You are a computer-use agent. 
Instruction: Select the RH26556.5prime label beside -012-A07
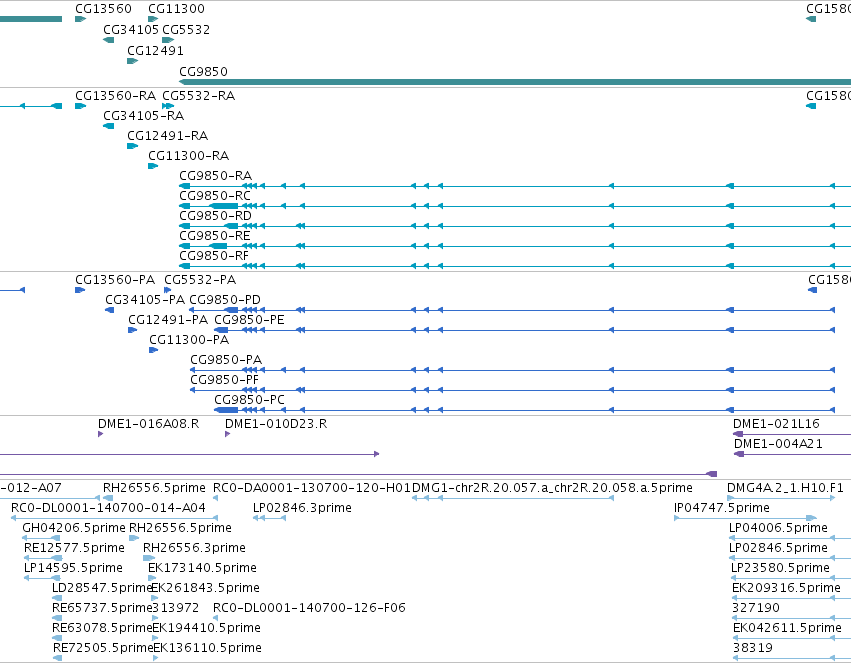pos(154,488)
